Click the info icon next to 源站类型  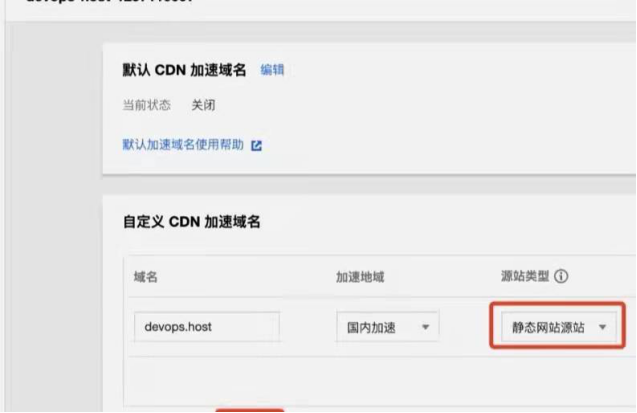[561, 277]
